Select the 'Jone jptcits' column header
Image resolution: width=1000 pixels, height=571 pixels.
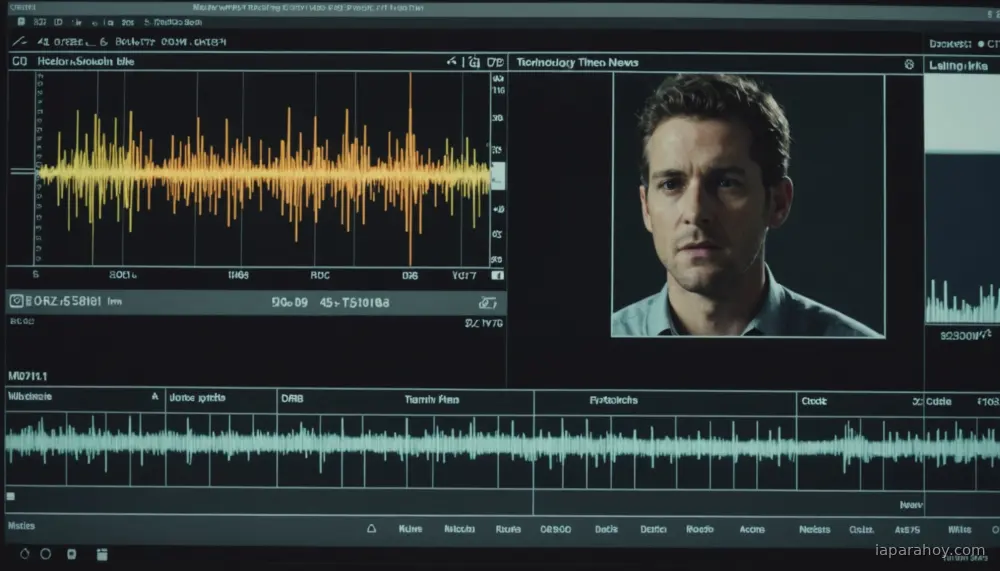click(x=197, y=397)
